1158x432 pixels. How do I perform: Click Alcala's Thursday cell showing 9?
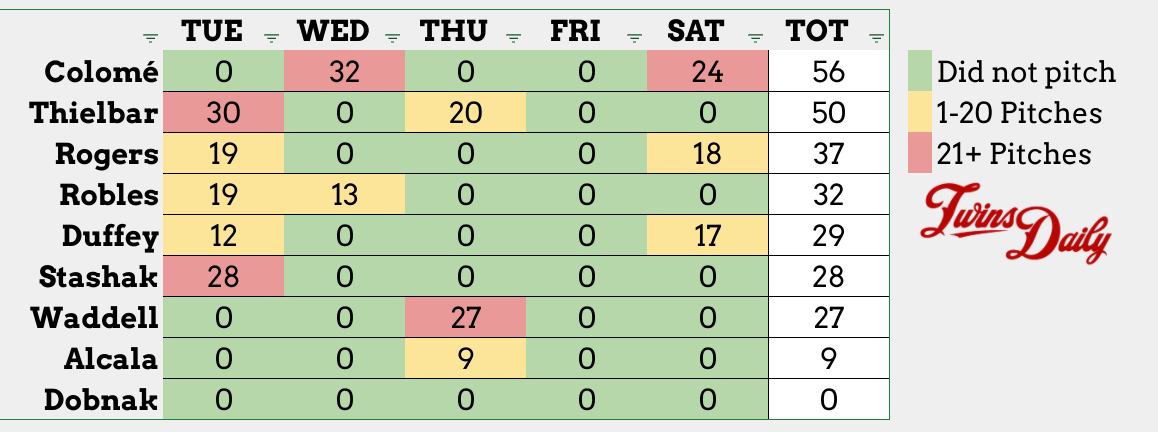(x=464, y=359)
